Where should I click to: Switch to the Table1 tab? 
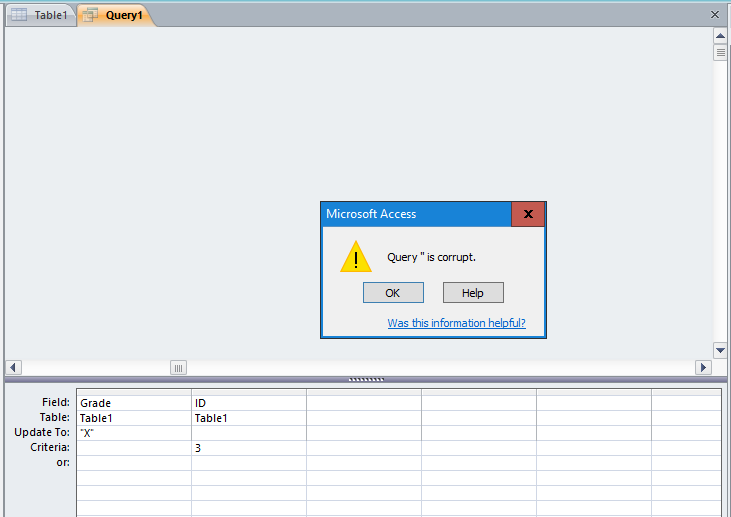coord(41,15)
